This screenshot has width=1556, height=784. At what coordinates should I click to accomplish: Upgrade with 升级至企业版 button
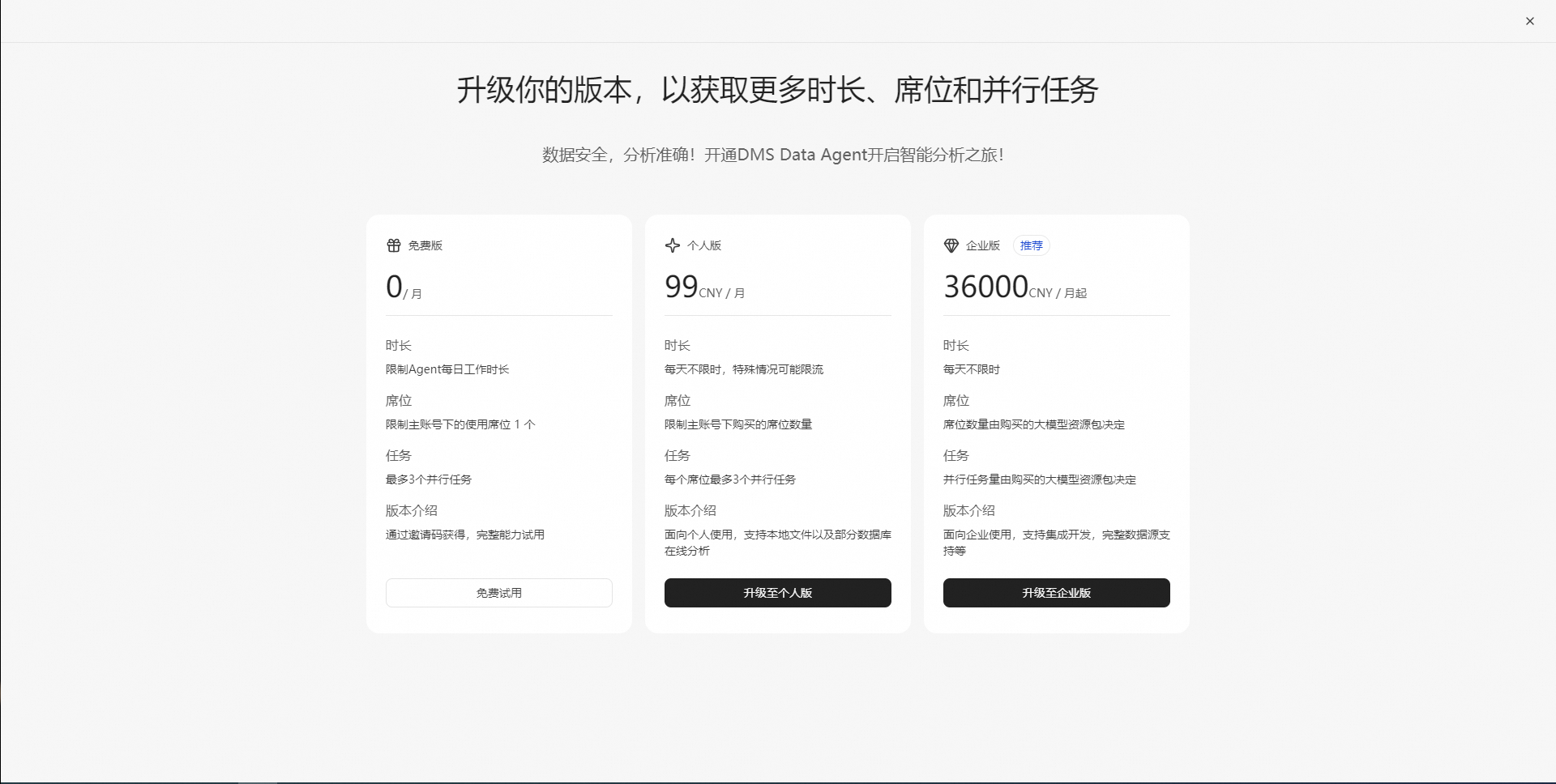tap(1057, 593)
